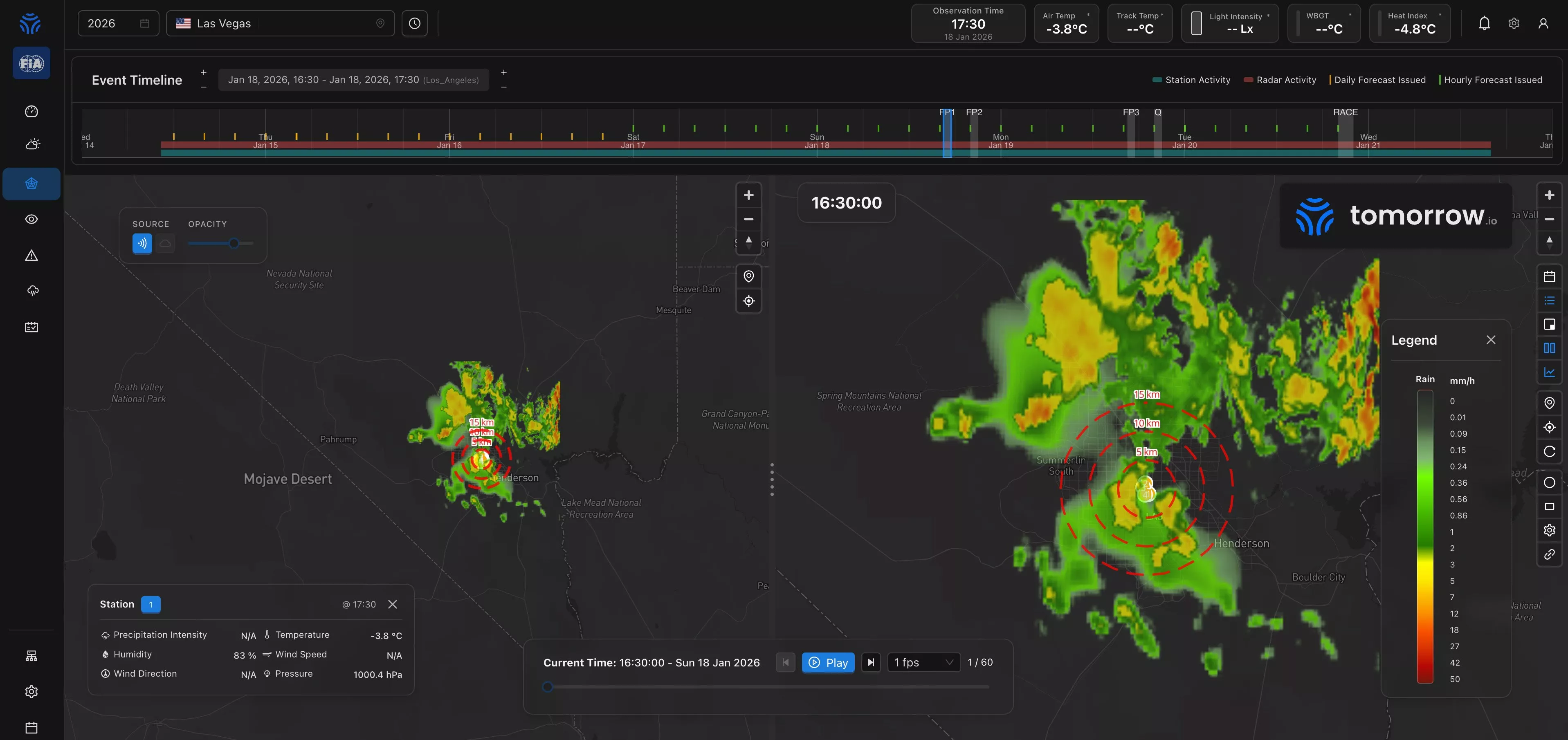Click the rain legend color gradient bar
This screenshot has height=740, width=1568.
click(x=1424, y=536)
